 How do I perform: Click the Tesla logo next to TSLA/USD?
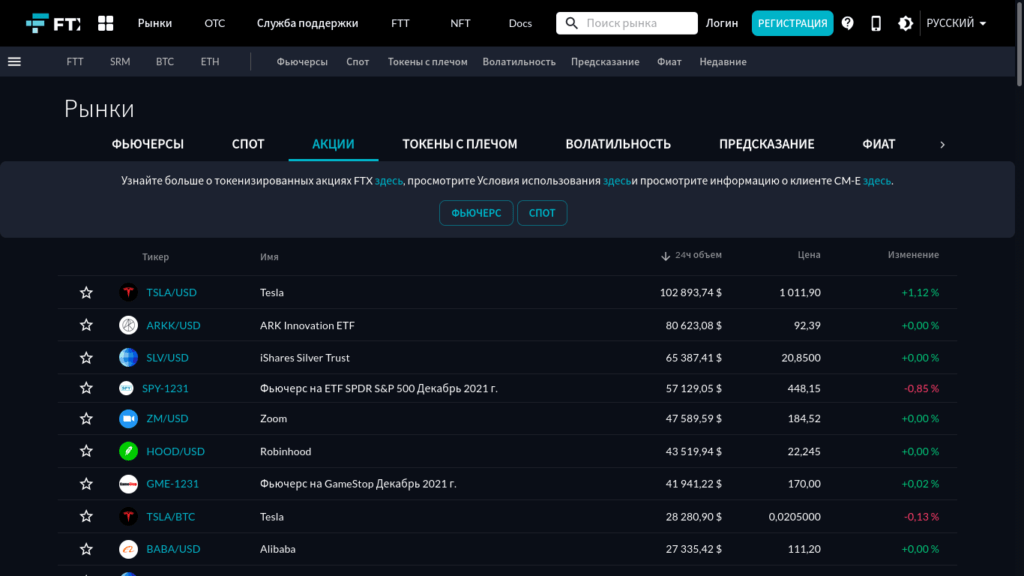[x=128, y=293]
